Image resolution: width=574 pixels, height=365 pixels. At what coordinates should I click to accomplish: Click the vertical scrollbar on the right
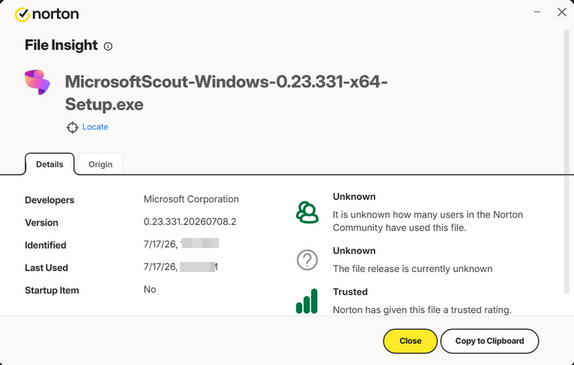pyautogui.click(x=567, y=161)
